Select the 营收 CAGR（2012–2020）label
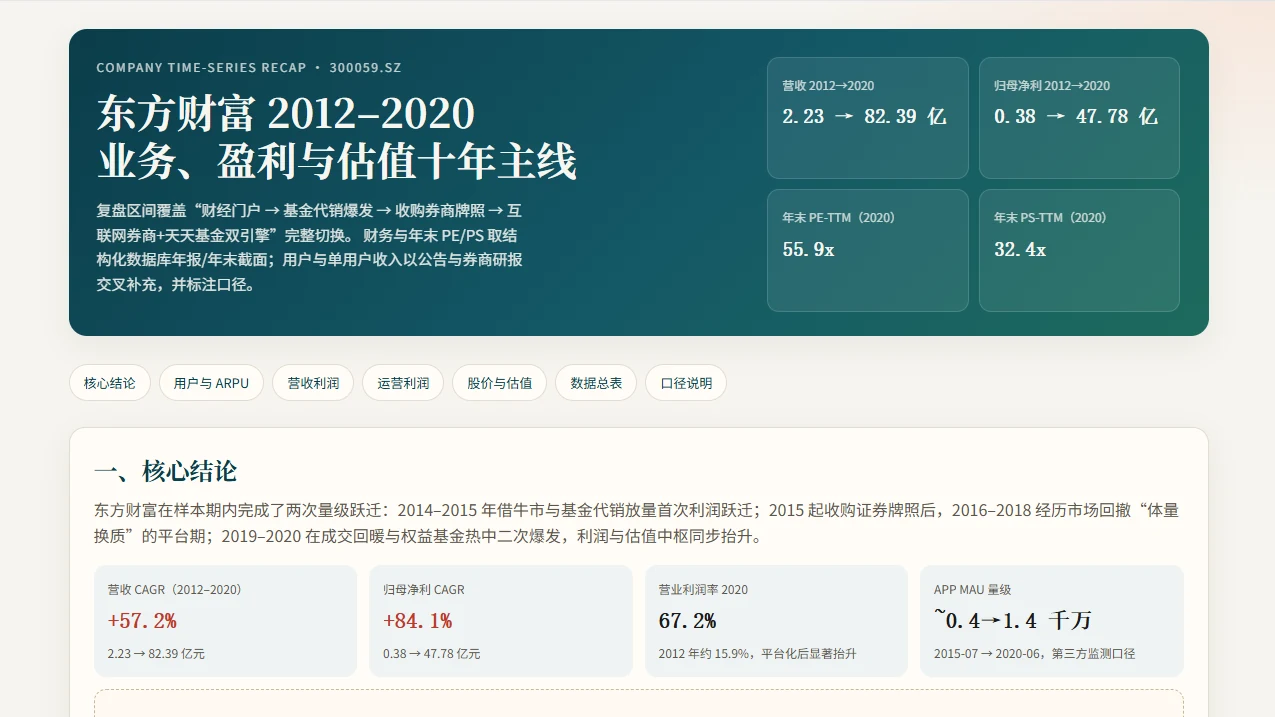1275x717 pixels. coord(175,590)
